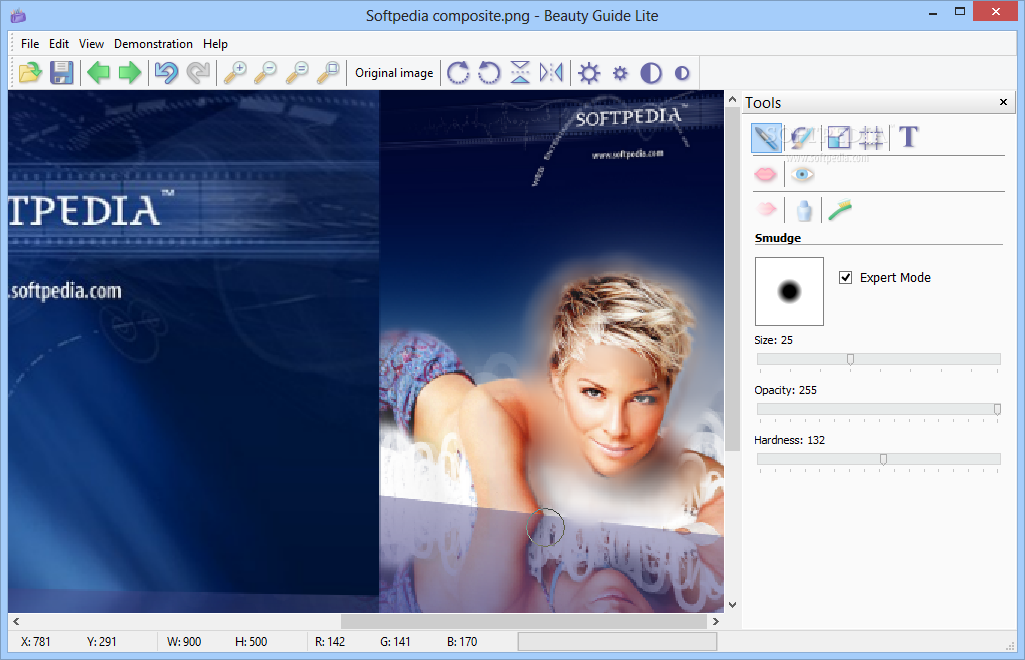Zoom out with the minus magnifier
This screenshot has height=660, width=1025.
click(265, 73)
